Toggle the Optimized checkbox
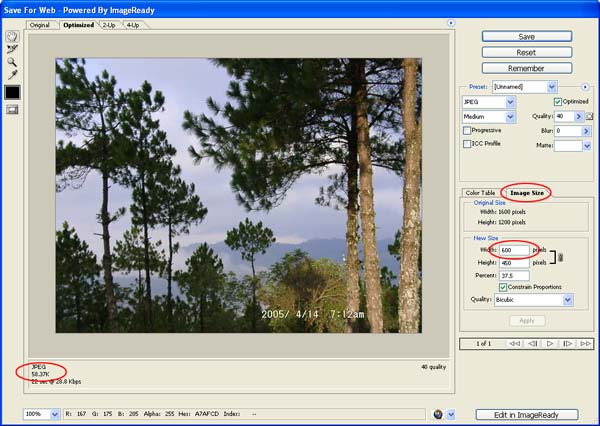 click(557, 102)
